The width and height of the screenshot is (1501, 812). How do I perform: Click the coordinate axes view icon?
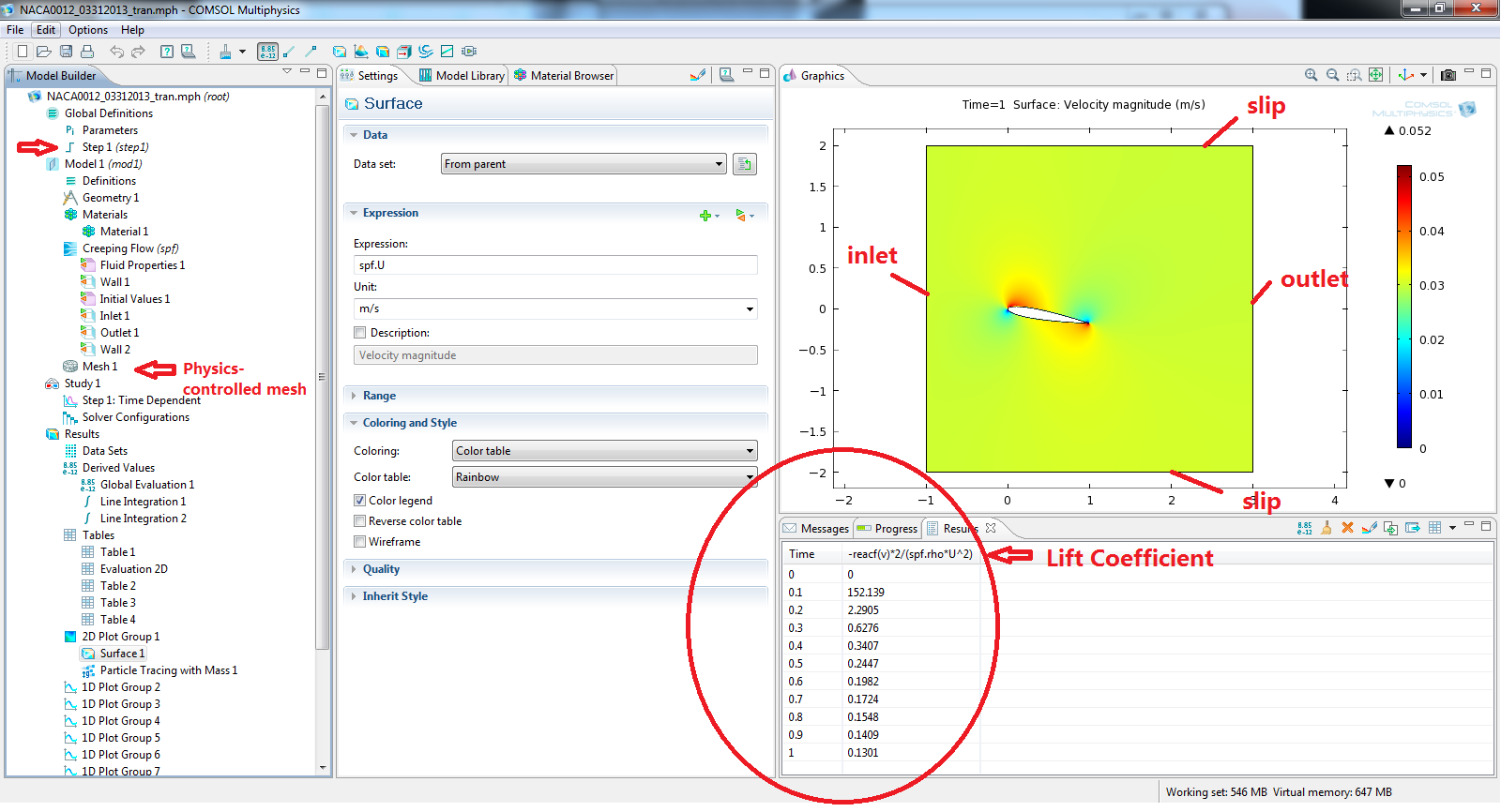(1406, 75)
